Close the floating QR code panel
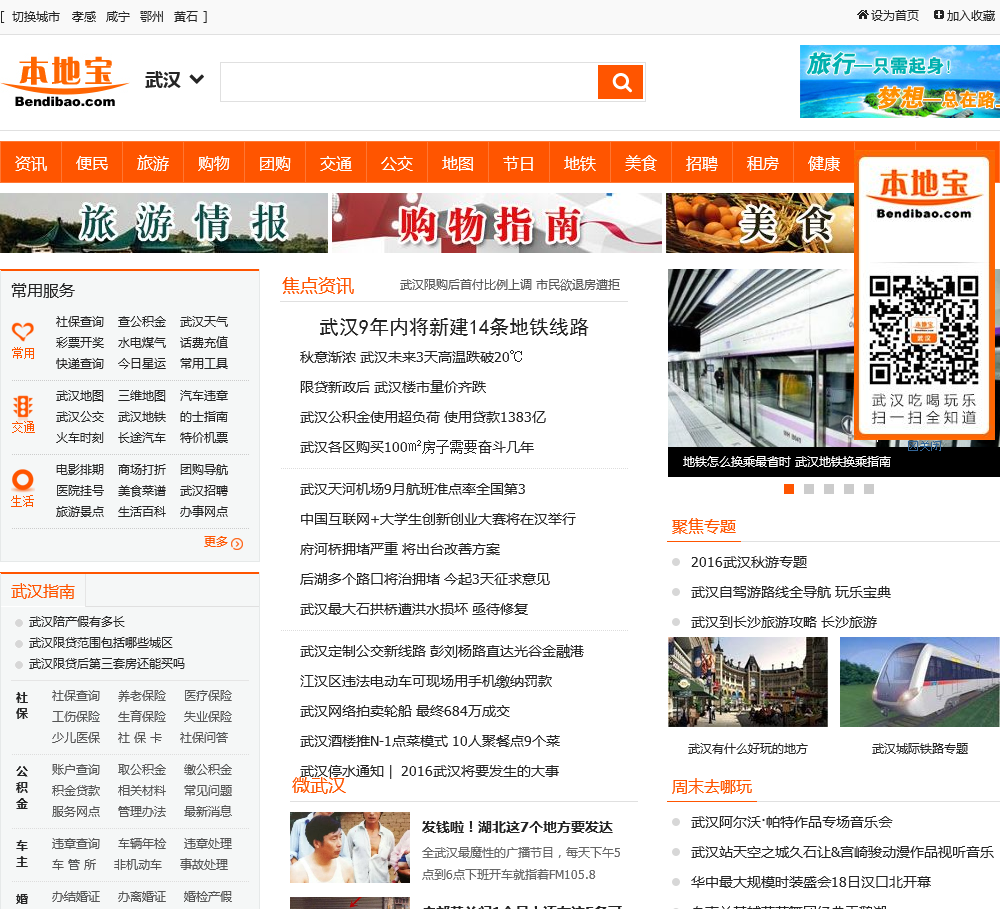Viewport: 1000px width, 909px height. tap(924, 446)
